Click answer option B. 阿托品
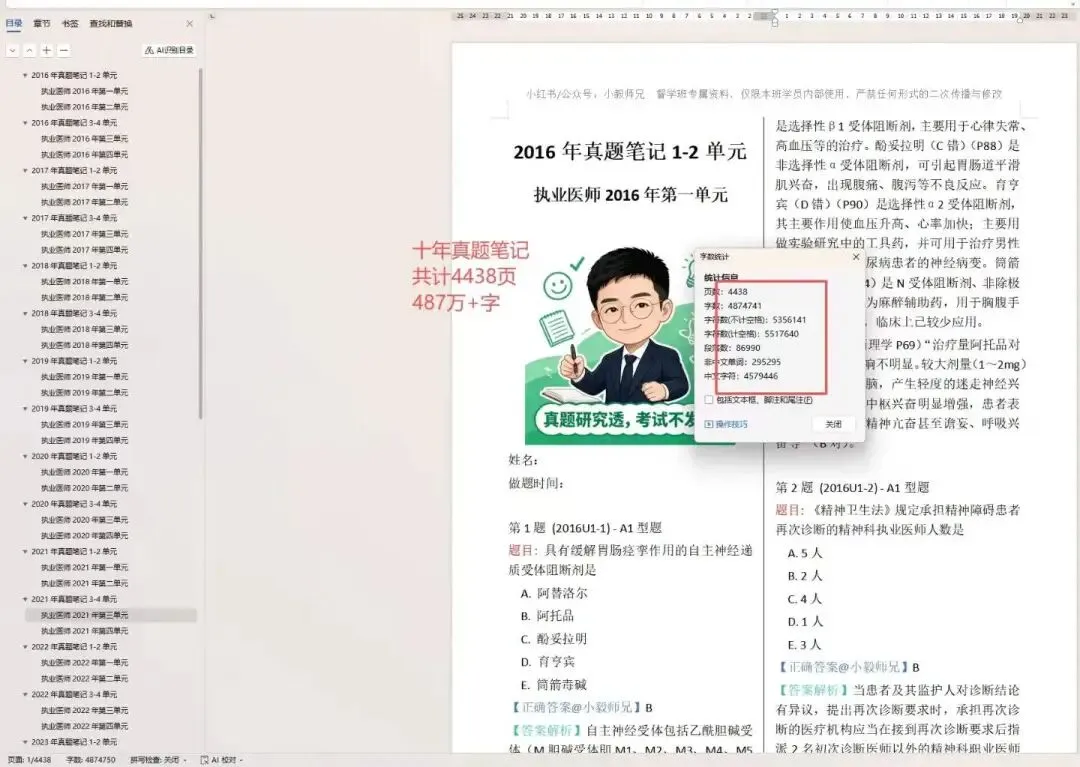The image size is (1080, 767). pyautogui.click(x=547, y=616)
